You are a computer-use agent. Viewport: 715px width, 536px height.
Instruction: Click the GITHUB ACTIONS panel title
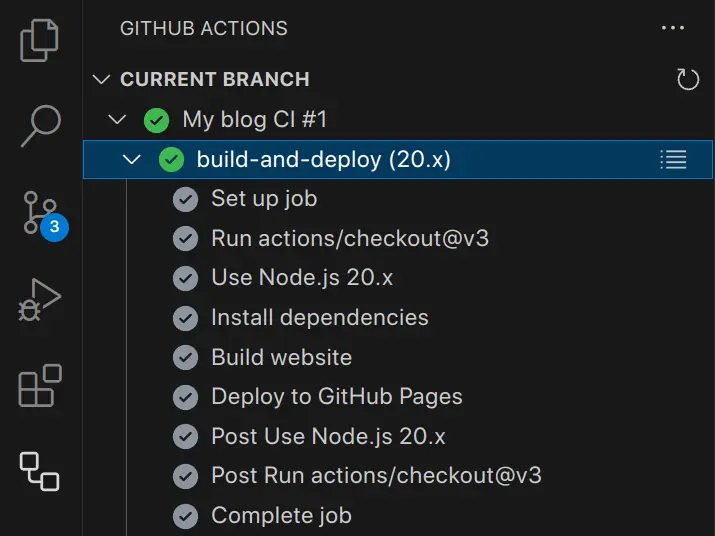[x=204, y=28]
